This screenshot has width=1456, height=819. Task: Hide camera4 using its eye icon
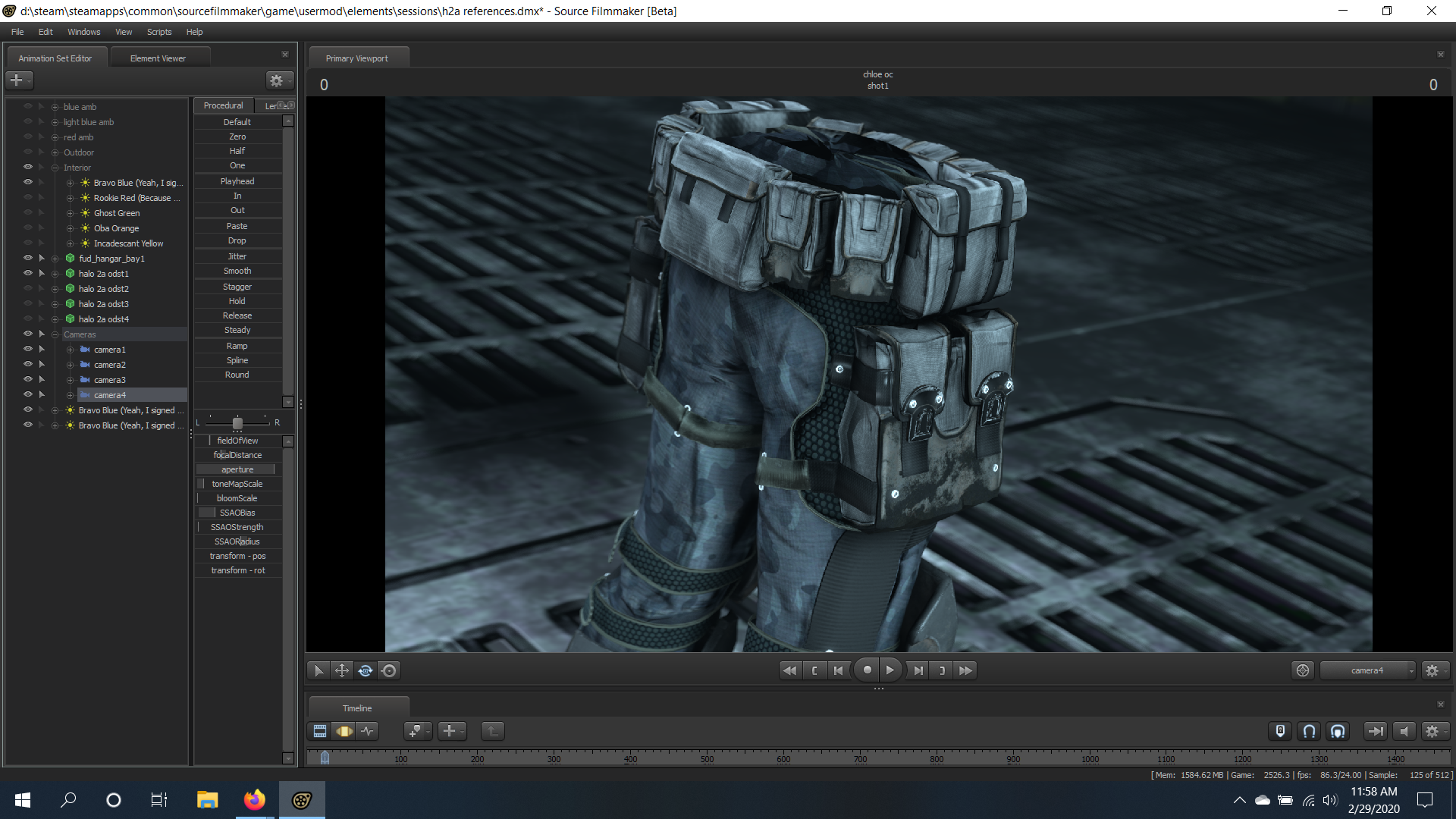click(x=28, y=394)
